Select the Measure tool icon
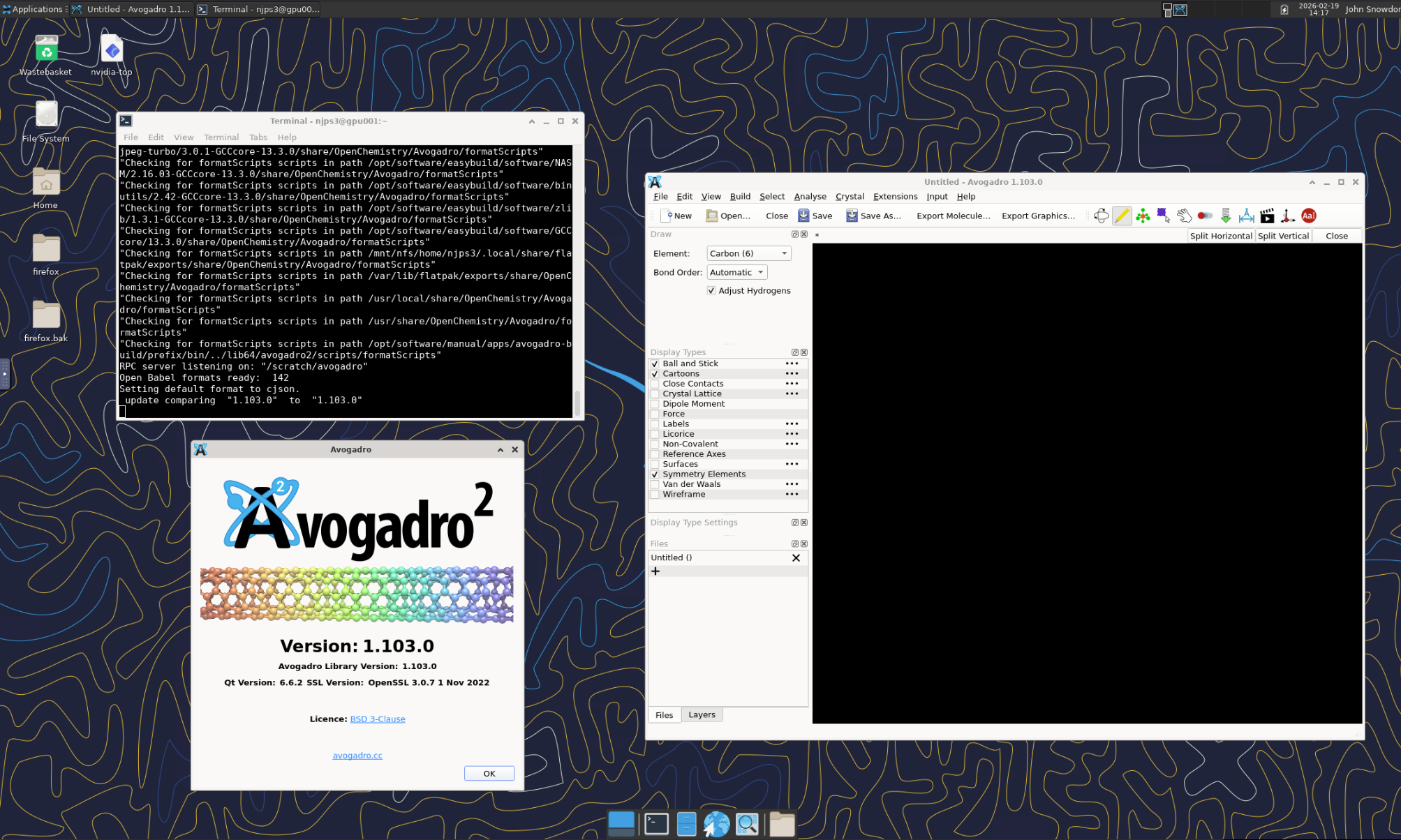Viewport: 1401px width, 840px height. click(1247, 216)
